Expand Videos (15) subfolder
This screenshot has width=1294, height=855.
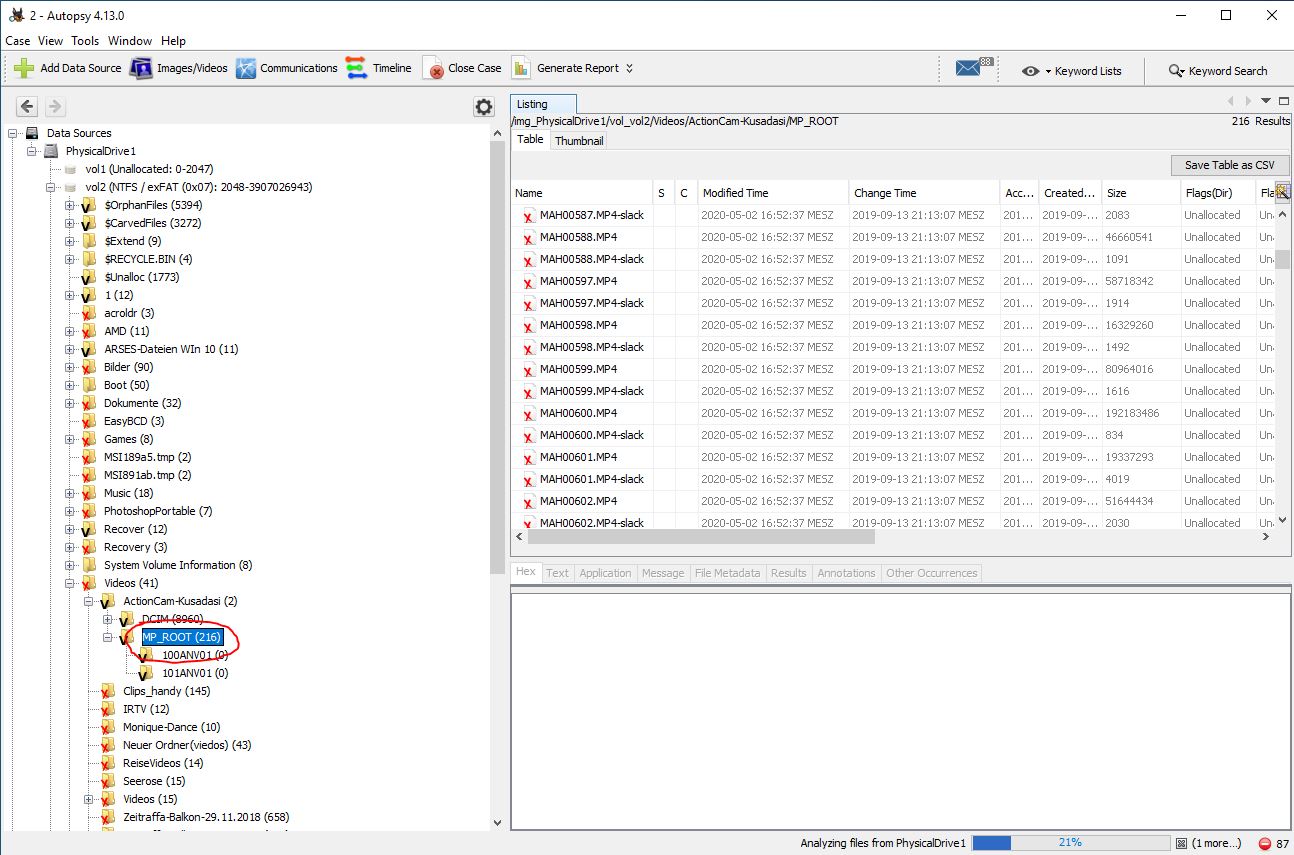pos(89,799)
